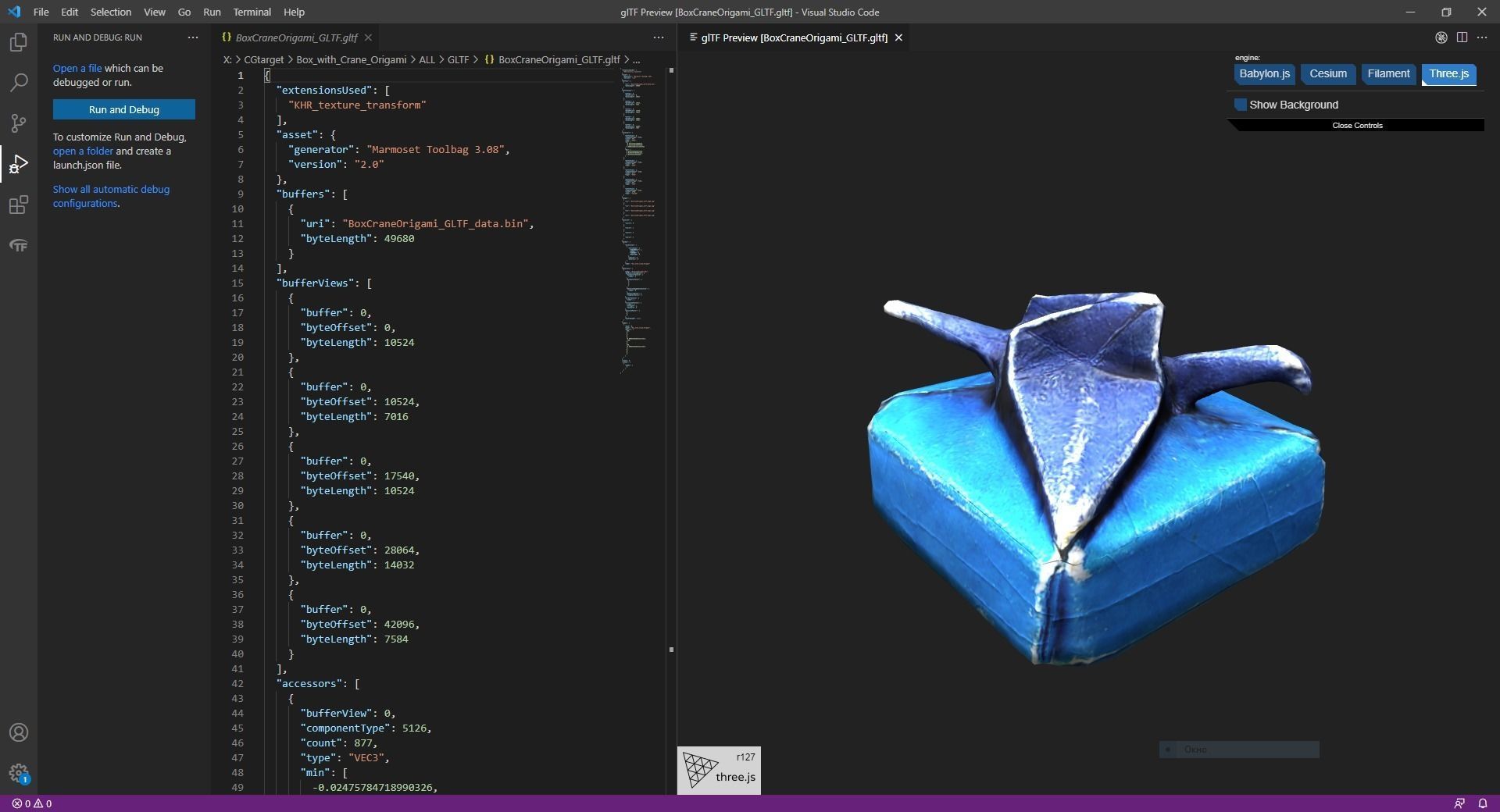1500x812 pixels.
Task: Switch to the BoxCraneOrigami_GLTF.gltf editor tab
Action: [296, 37]
